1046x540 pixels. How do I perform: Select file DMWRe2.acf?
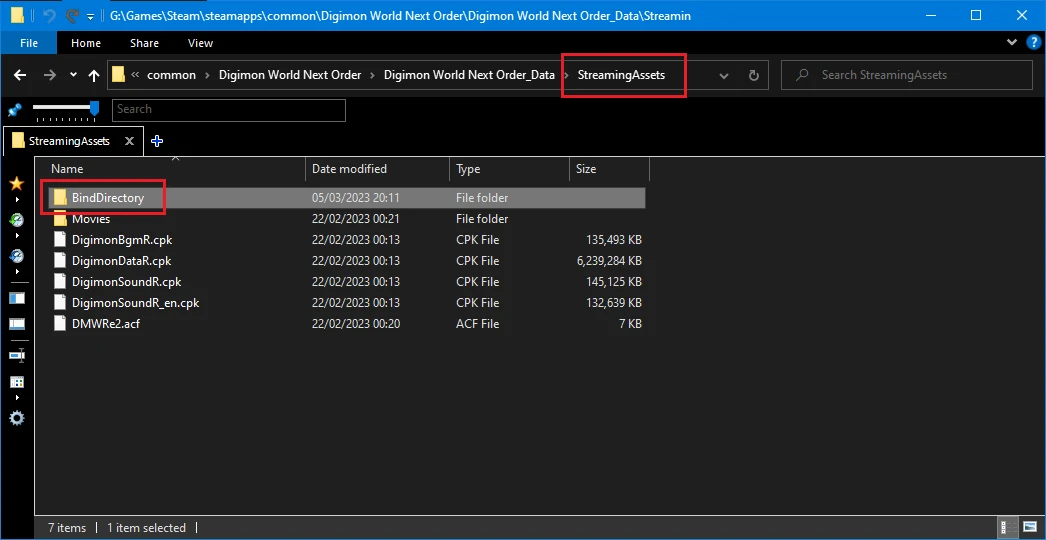[x=105, y=324]
